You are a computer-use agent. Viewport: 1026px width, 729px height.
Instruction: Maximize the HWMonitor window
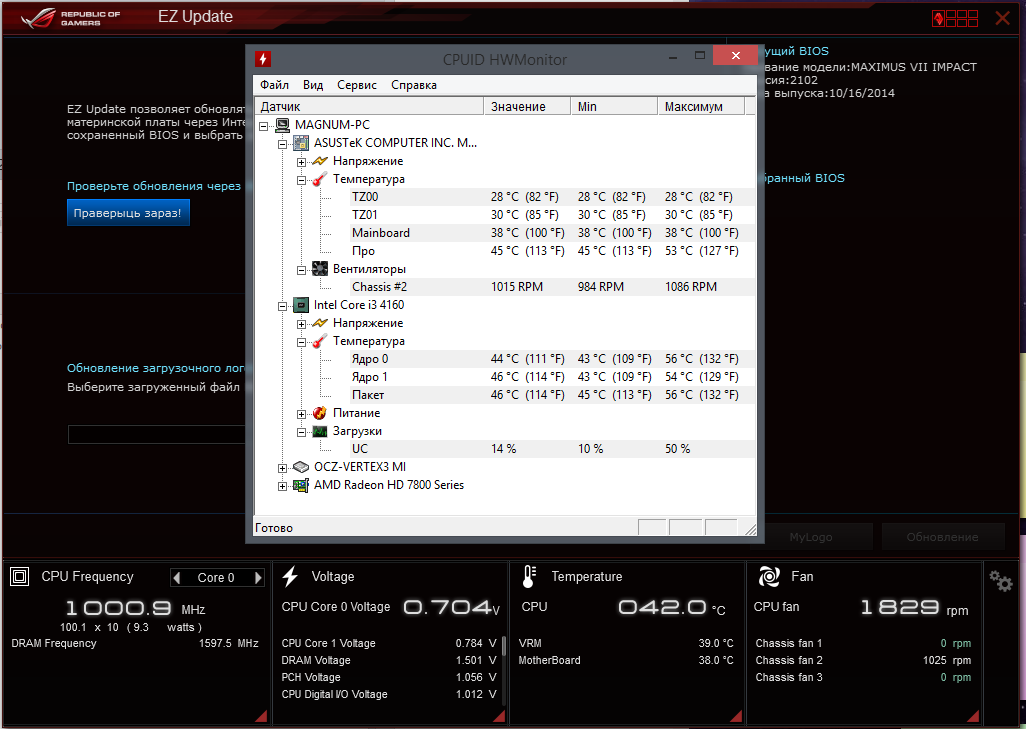(x=699, y=56)
